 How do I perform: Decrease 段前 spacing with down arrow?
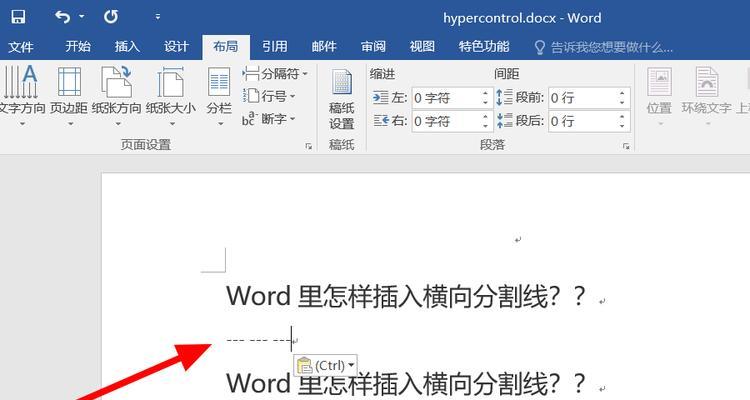(622, 102)
